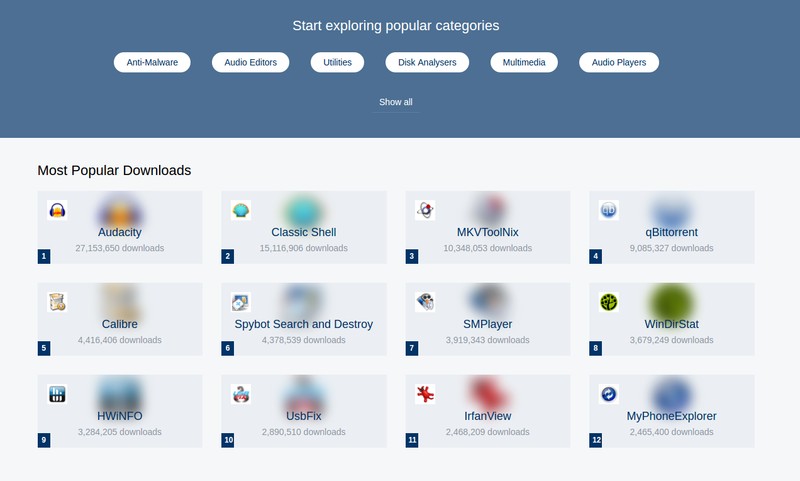
Task: Click the SMPlayer icon
Action: tap(425, 302)
